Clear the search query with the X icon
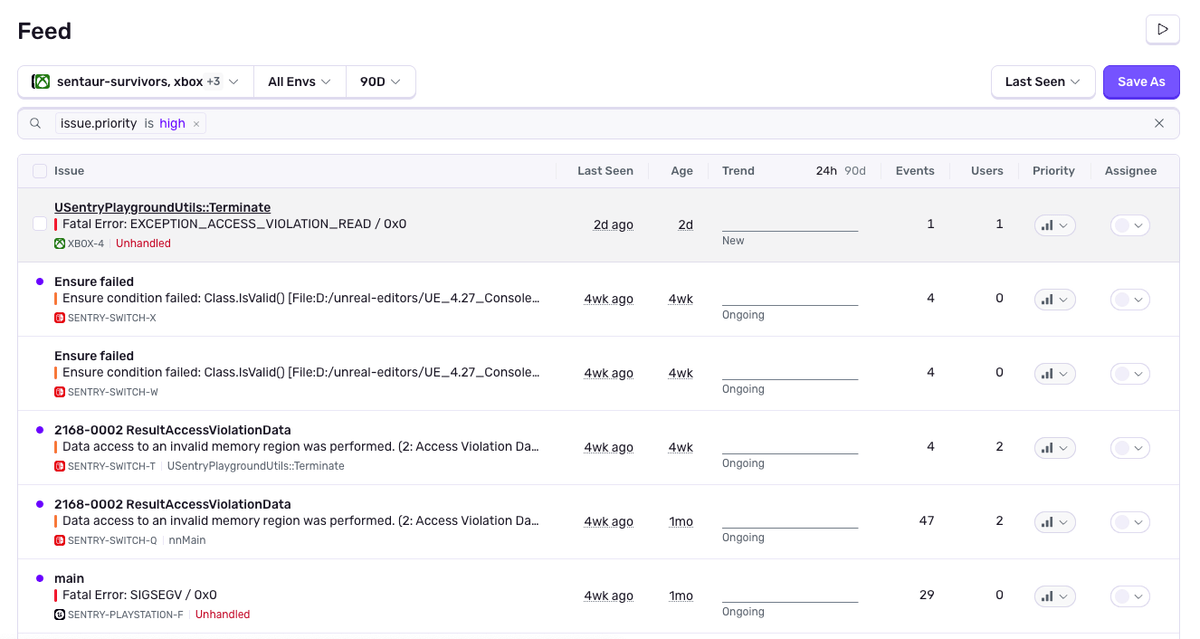Image resolution: width=1200 pixels, height=639 pixels. pos(1159,124)
